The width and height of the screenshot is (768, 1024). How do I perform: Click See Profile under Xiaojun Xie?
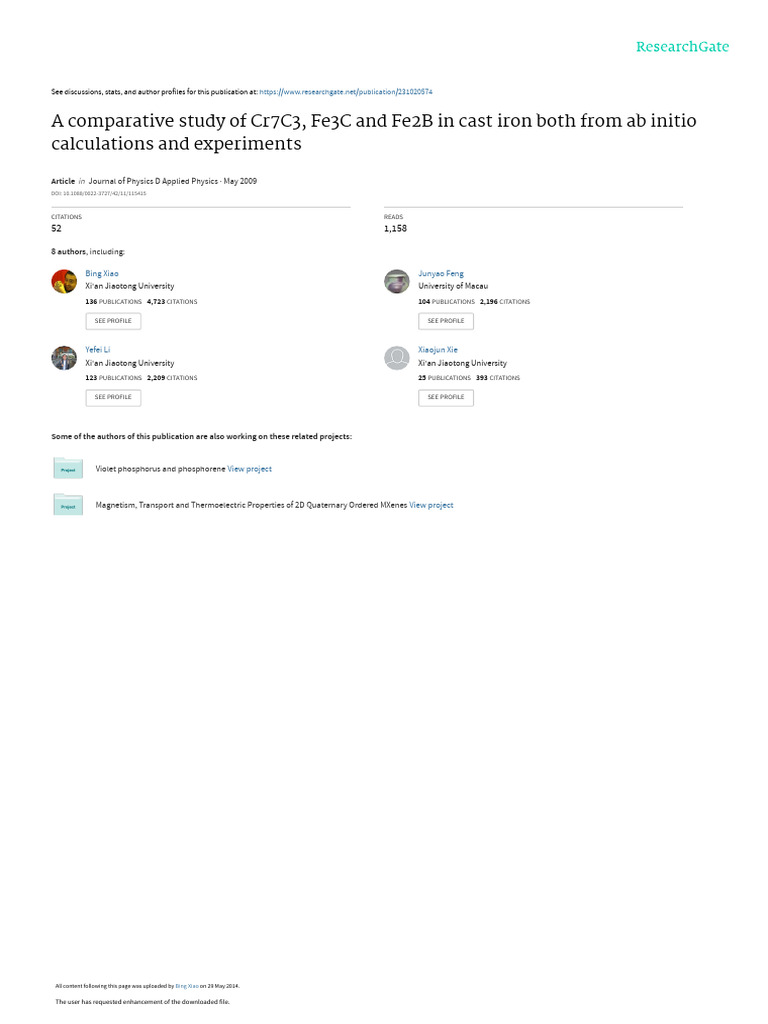coord(446,397)
